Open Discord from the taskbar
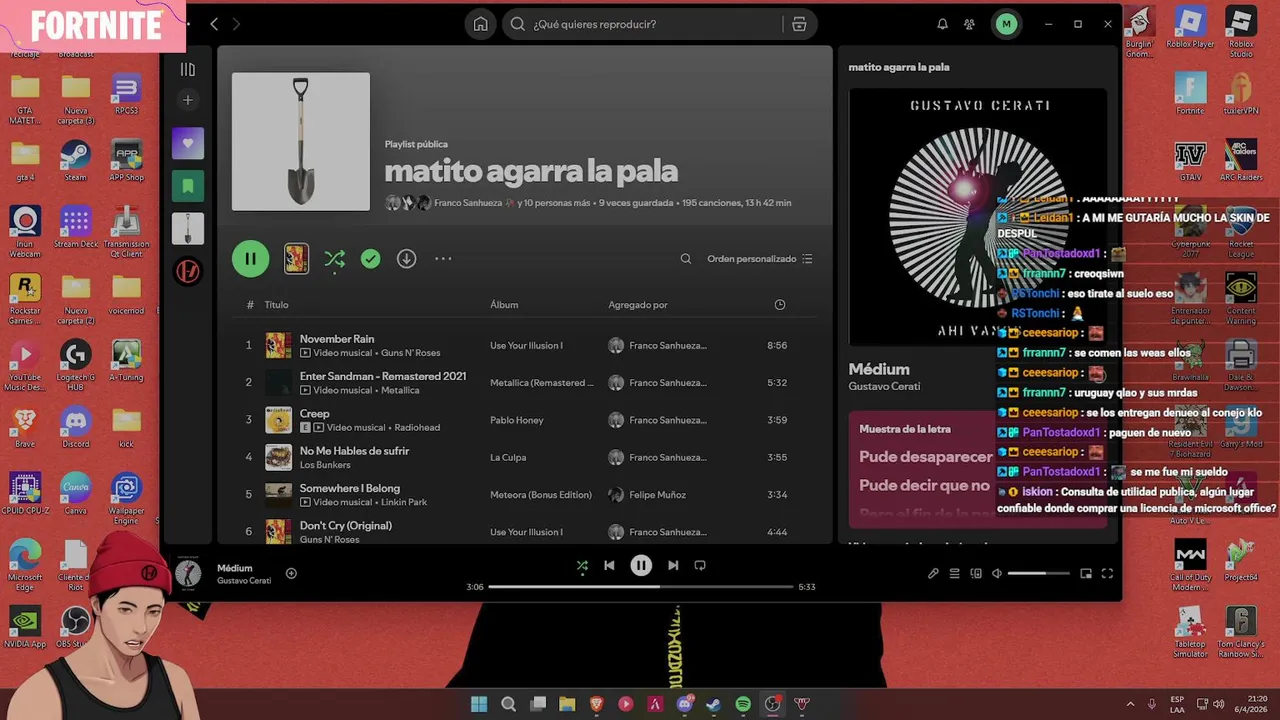This screenshot has width=1280, height=720. tap(684, 704)
